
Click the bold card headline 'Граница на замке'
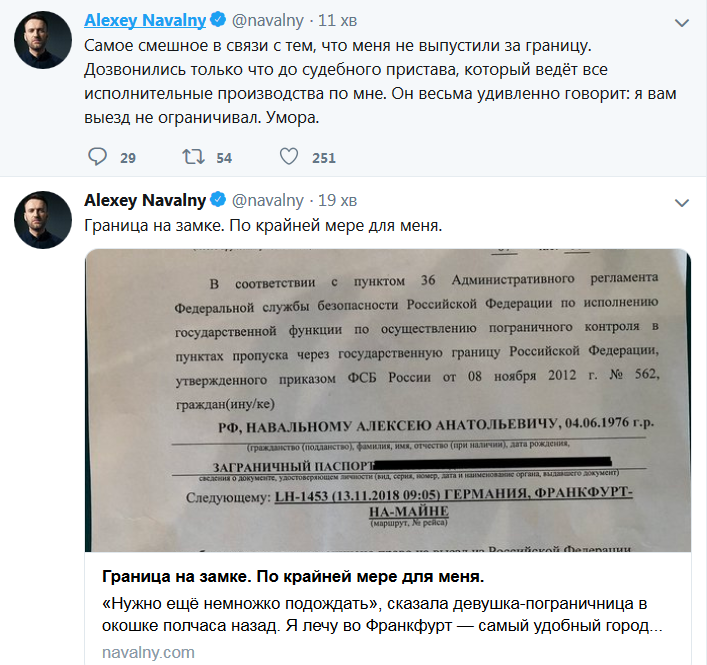click(293, 578)
